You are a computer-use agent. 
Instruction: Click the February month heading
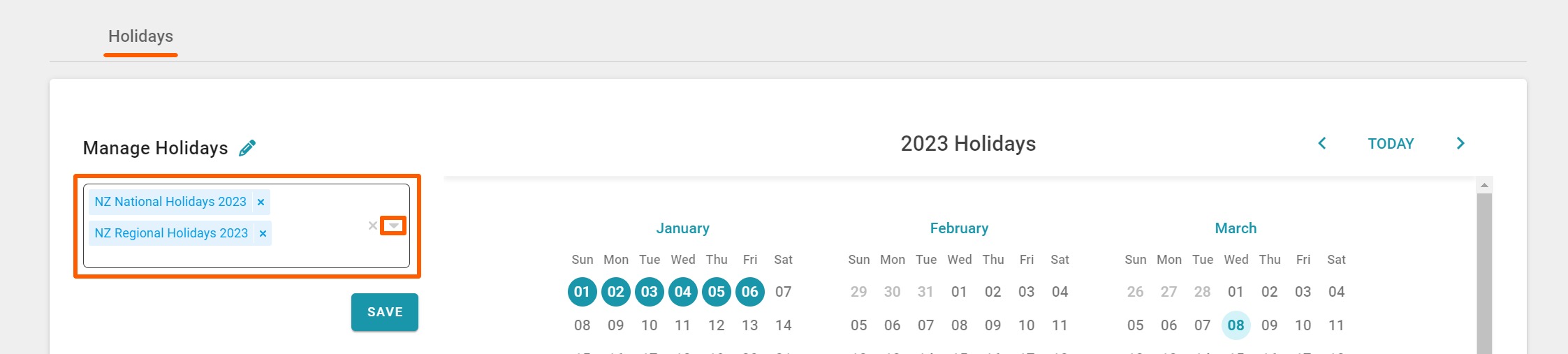pyautogui.click(x=959, y=228)
